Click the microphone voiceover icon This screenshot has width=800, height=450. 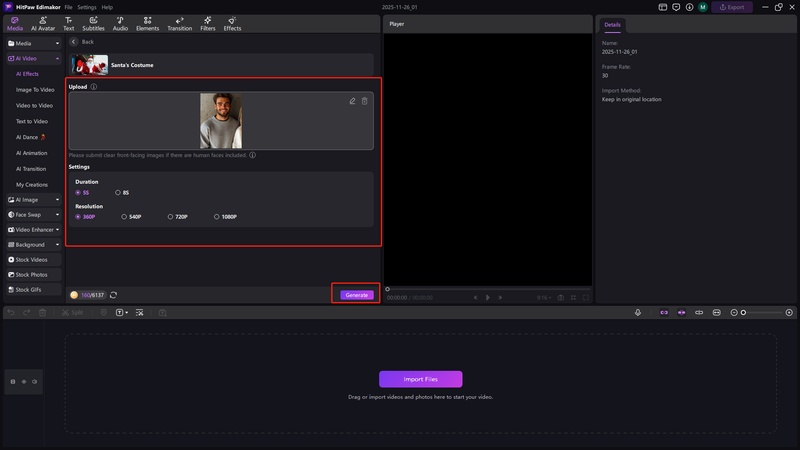pos(638,312)
